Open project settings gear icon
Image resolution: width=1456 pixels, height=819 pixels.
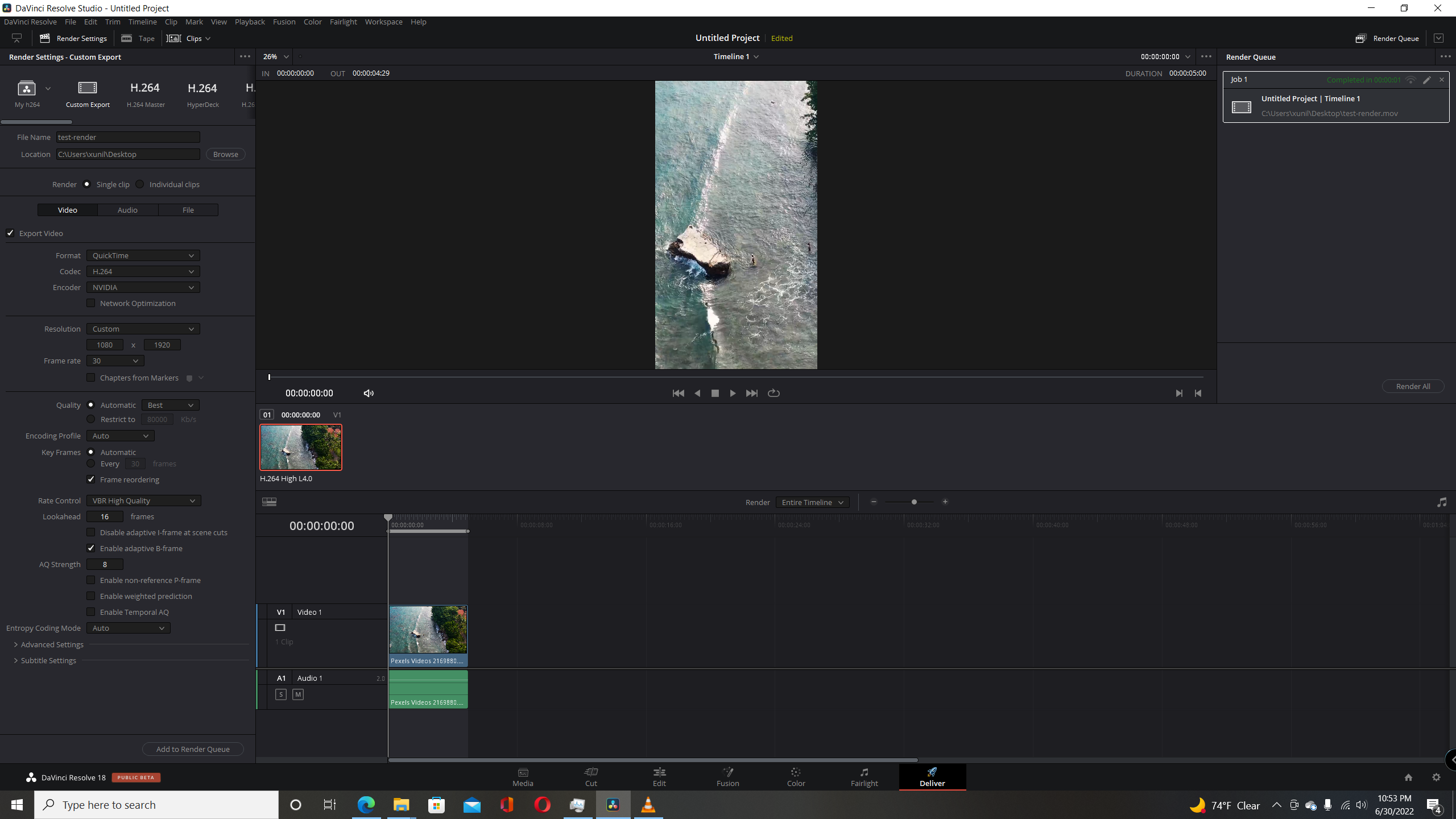pyautogui.click(x=1436, y=777)
